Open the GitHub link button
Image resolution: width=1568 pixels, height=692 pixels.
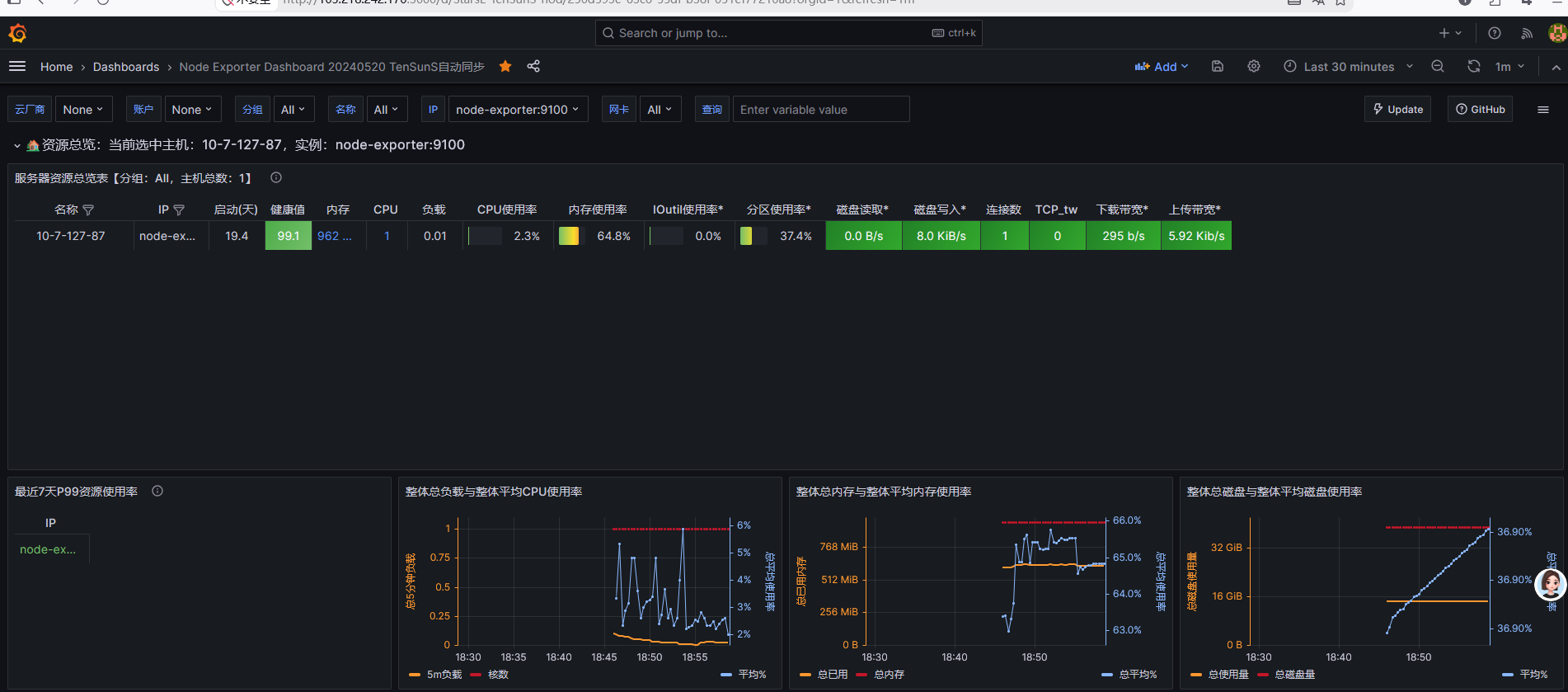1481,110
